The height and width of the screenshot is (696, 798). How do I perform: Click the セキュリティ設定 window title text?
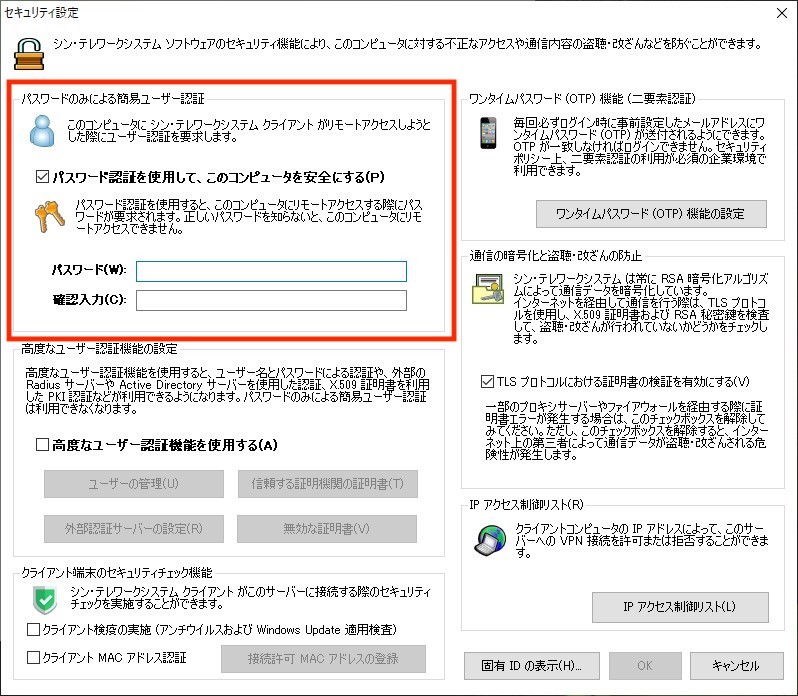pyautogui.click(x=41, y=13)
